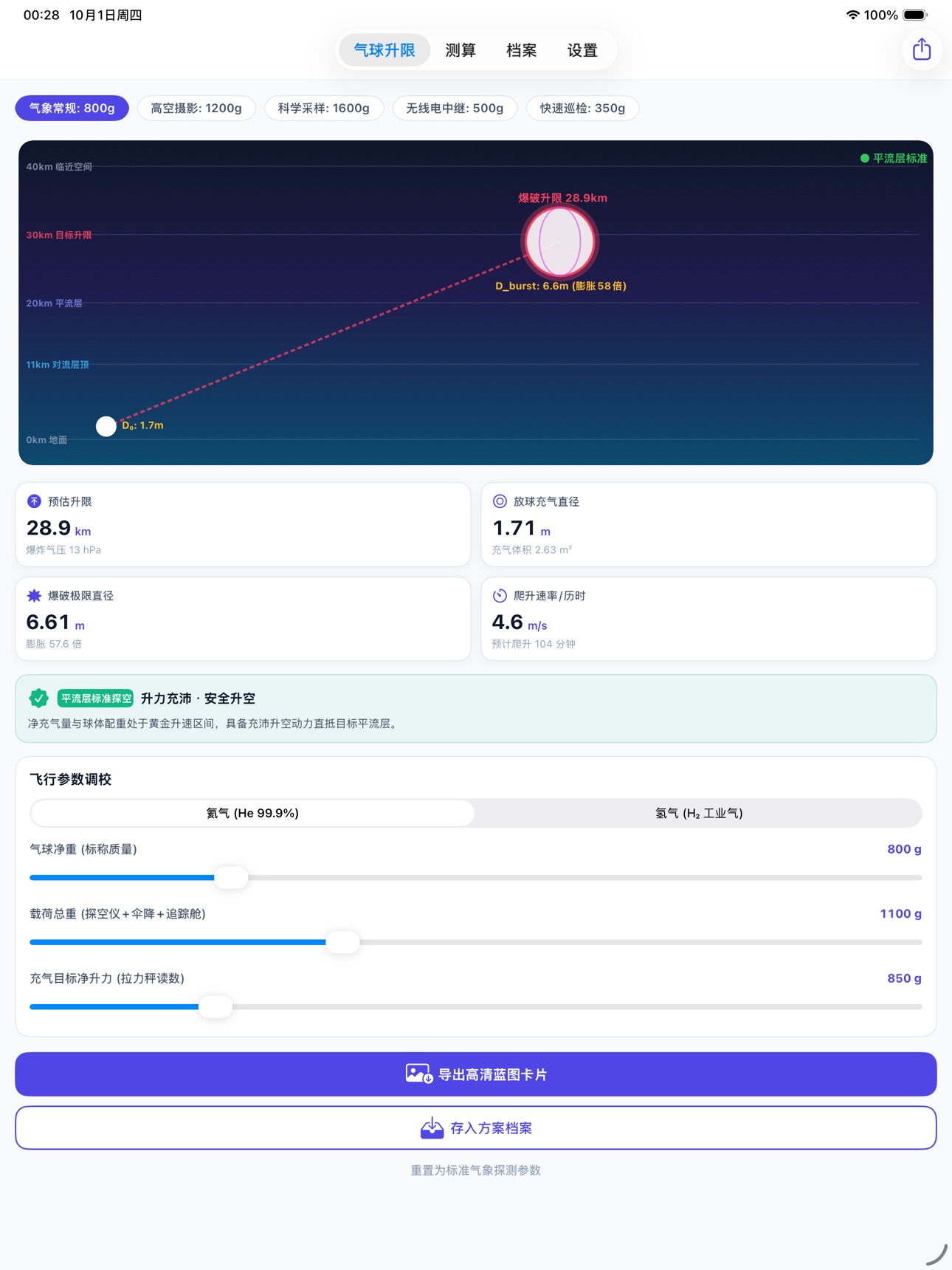The height and width of the screenshot is (1270, 952).
Task: Click the 预估升限 28.9 km card
Action: (x=243, y=524)
